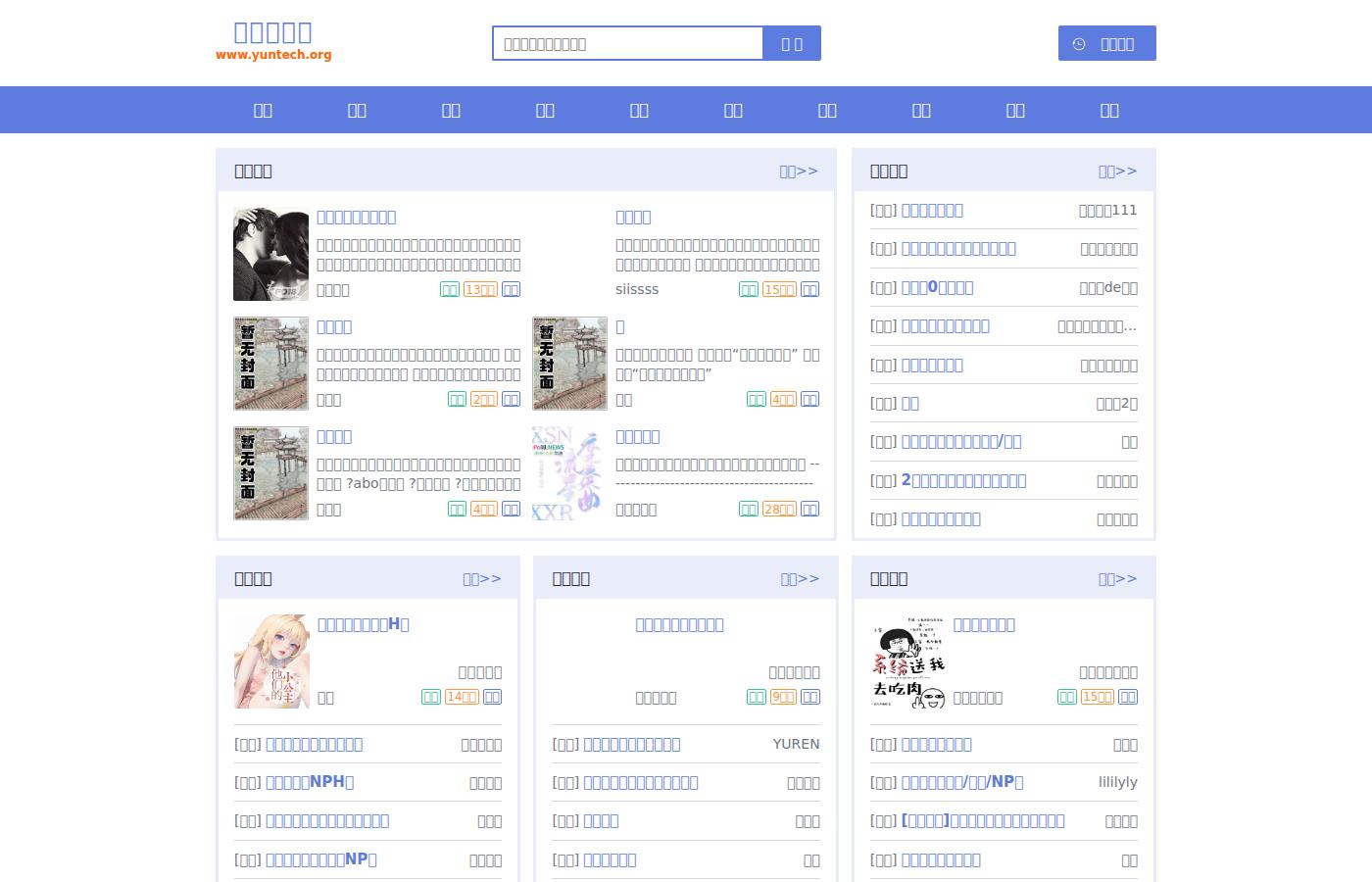Open the kissing couple book cover thumbnail
The height and width of the screenshot is (882, 1372).
(x=270, y=254)
